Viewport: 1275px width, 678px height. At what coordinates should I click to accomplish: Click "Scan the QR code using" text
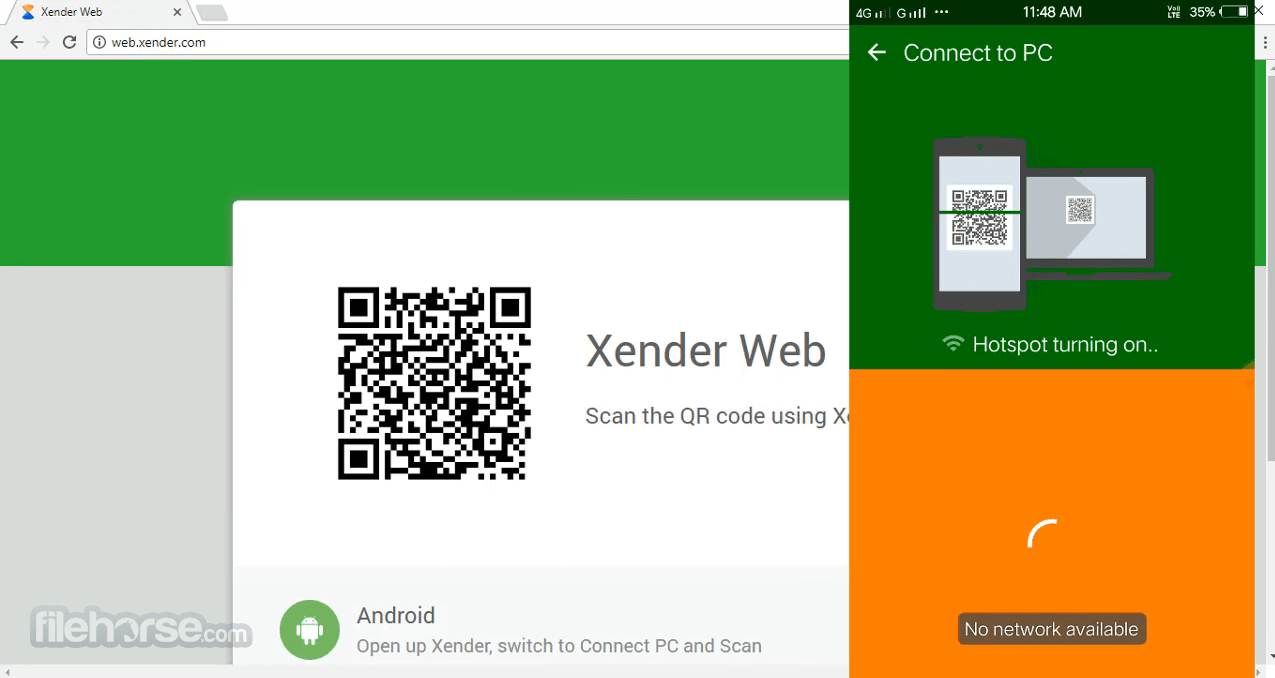point(706,416)
